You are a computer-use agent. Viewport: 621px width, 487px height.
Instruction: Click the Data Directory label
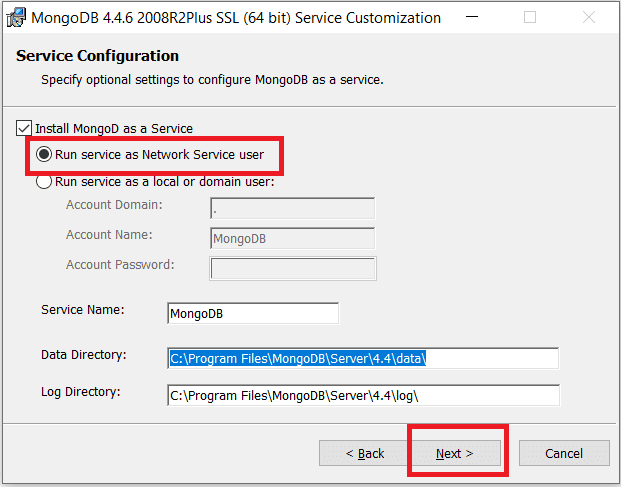(x=84, y=355)
